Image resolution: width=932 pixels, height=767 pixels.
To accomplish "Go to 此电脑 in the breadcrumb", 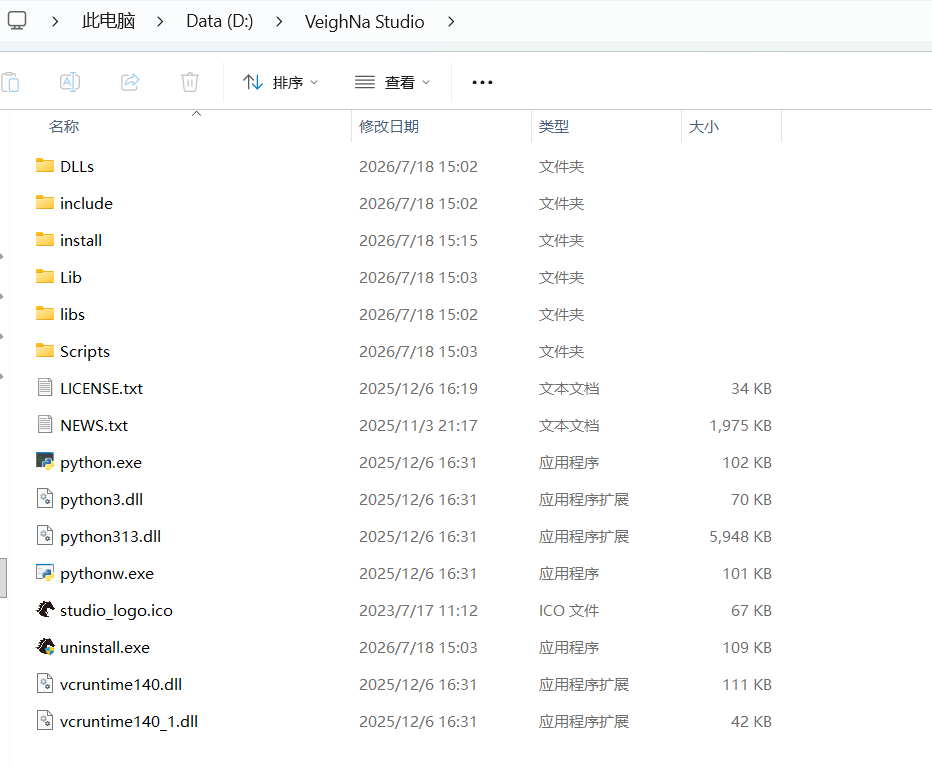I will click(109, 21).
